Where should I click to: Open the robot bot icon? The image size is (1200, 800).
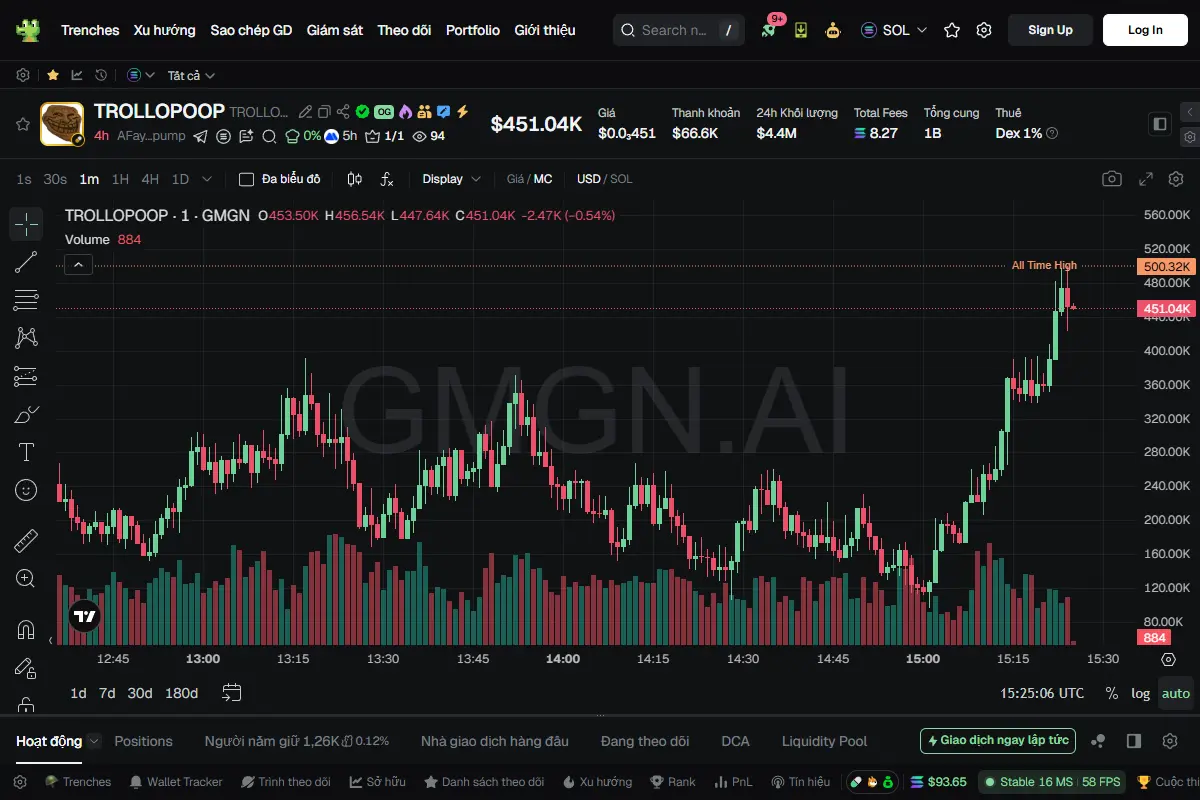(832, 30)
